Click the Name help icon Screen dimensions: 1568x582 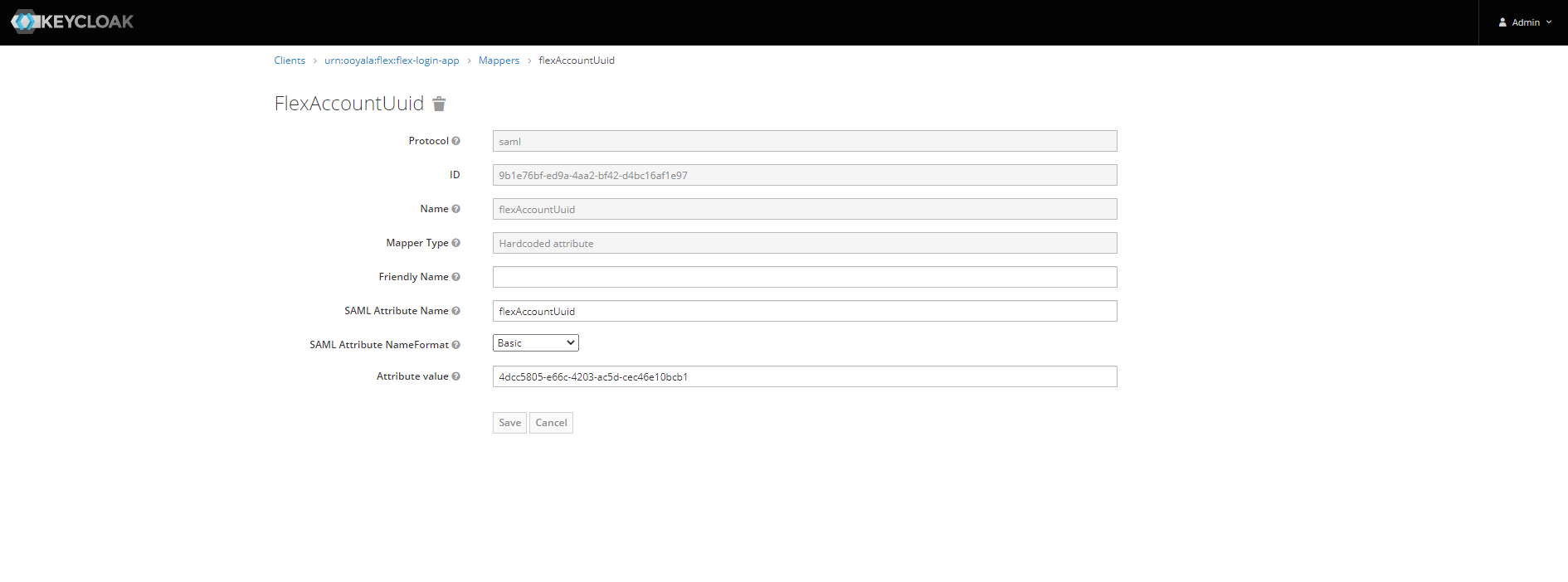tap(455, 209)
